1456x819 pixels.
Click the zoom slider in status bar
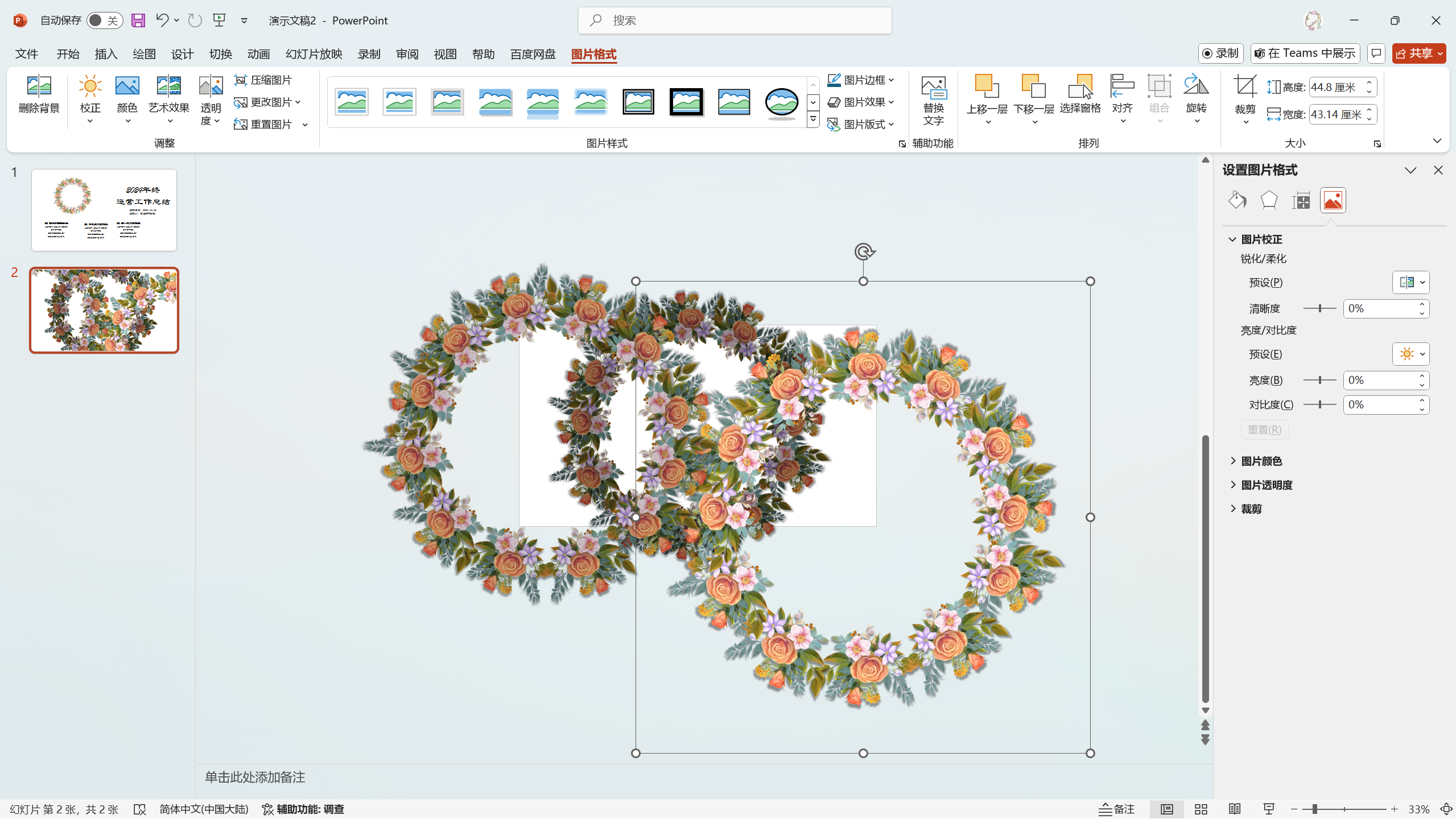(1344, 809)
